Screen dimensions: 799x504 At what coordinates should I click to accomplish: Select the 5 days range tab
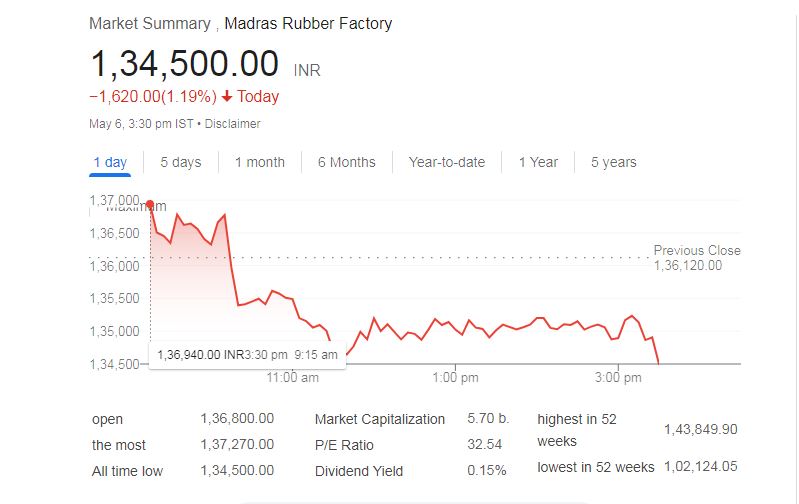pos(180,162)
